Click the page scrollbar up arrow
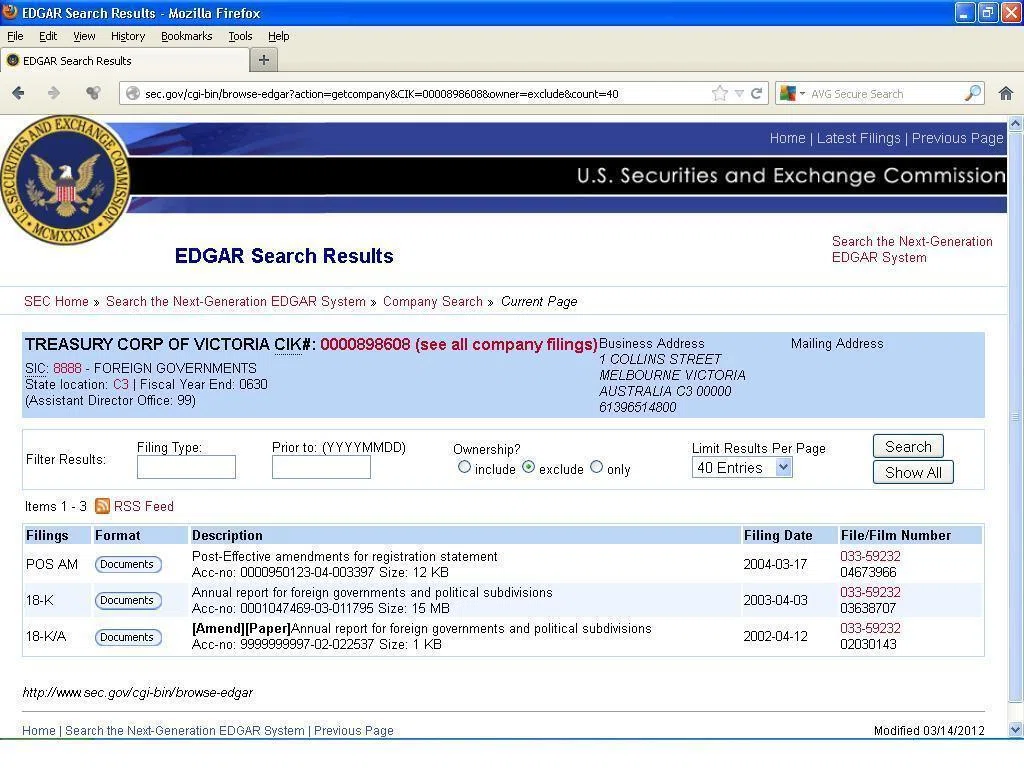Image resolution: width=1024 pixels, height=768 pixels. pos(1016,123)
